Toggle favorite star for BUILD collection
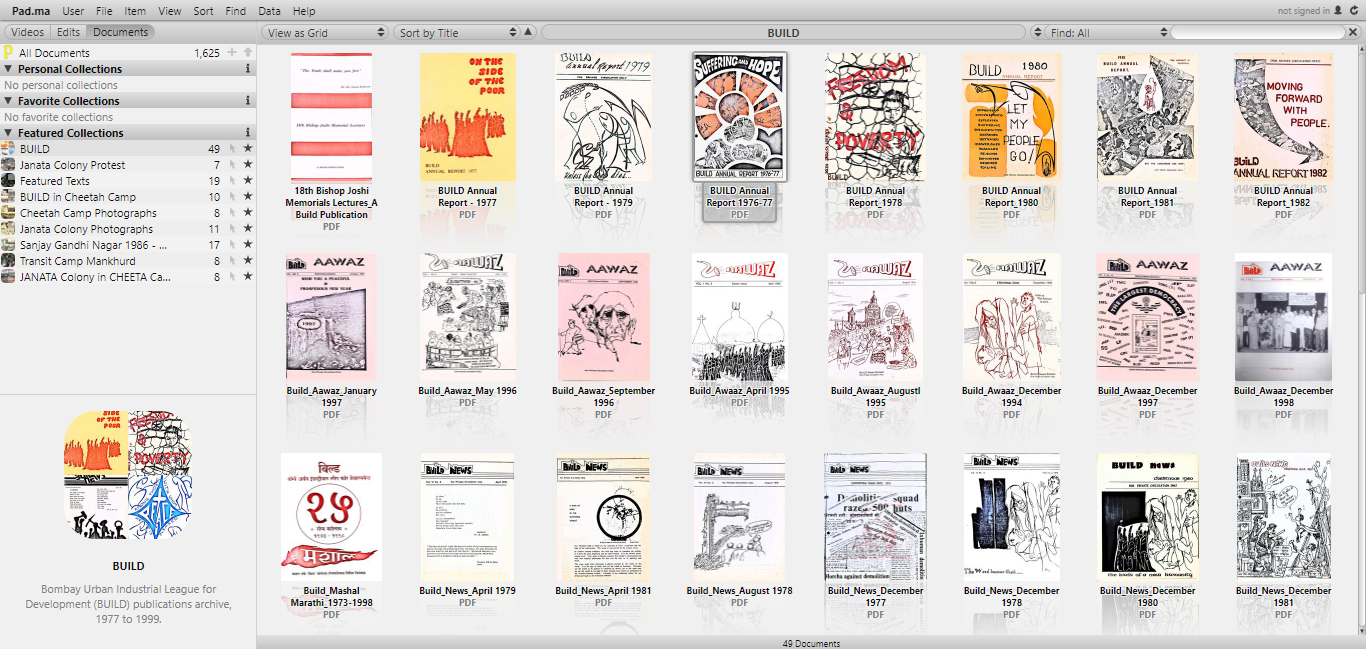 pos(248,149)
